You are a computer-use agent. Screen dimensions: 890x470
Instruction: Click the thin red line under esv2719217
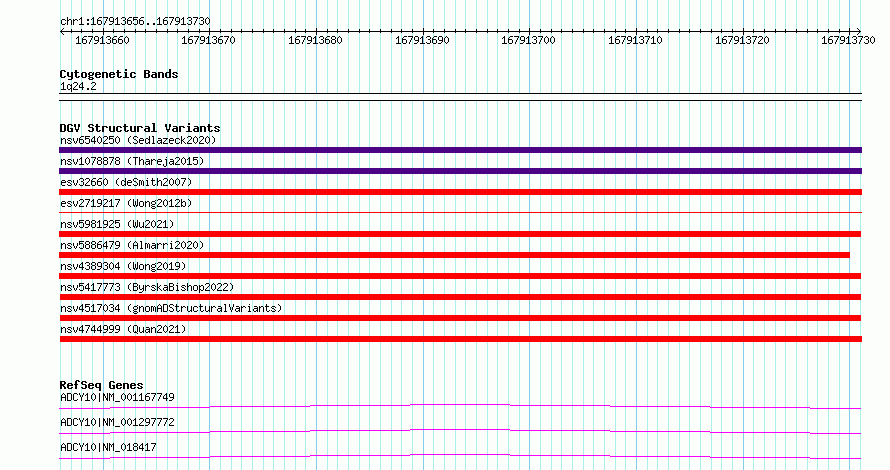click(x=460, y=213)
